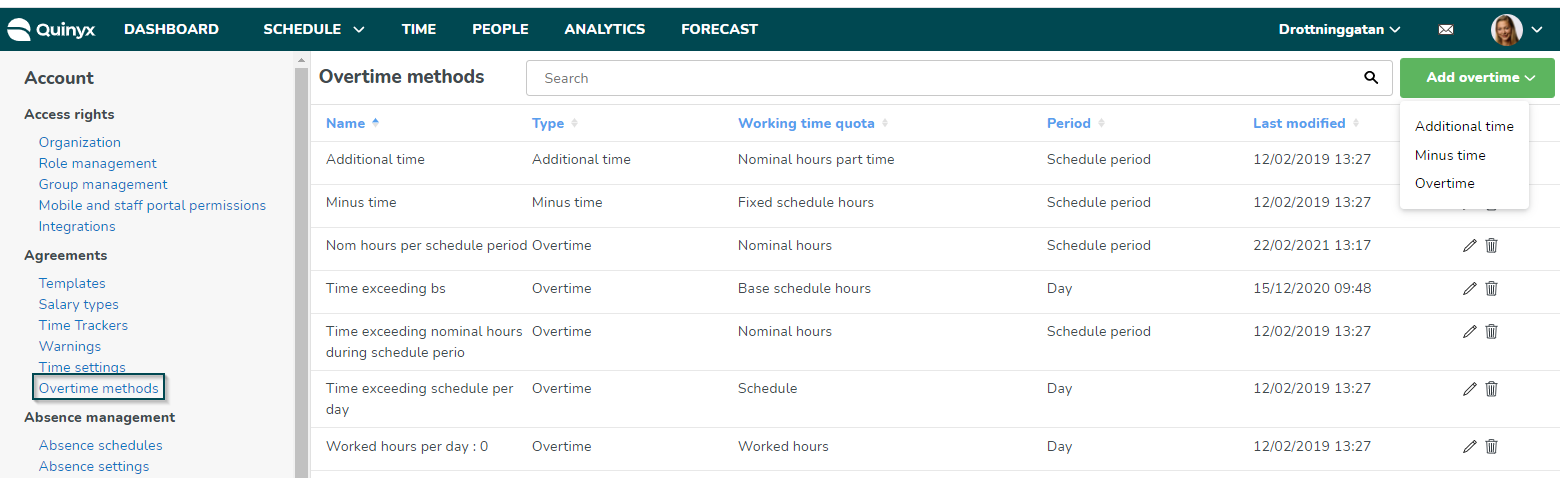Click date '22/02/2021 13:17'

(x=1312, y=245)
